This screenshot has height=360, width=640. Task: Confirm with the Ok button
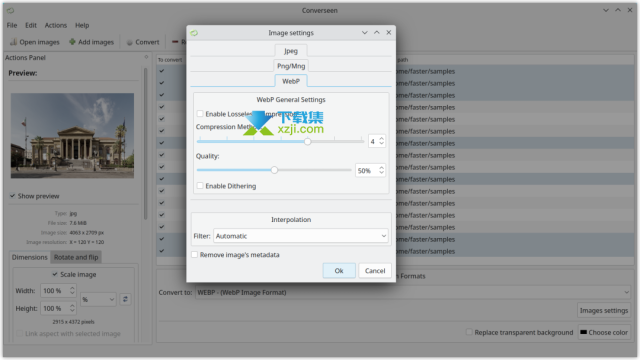pyautogui.click(x=339, y=271)
